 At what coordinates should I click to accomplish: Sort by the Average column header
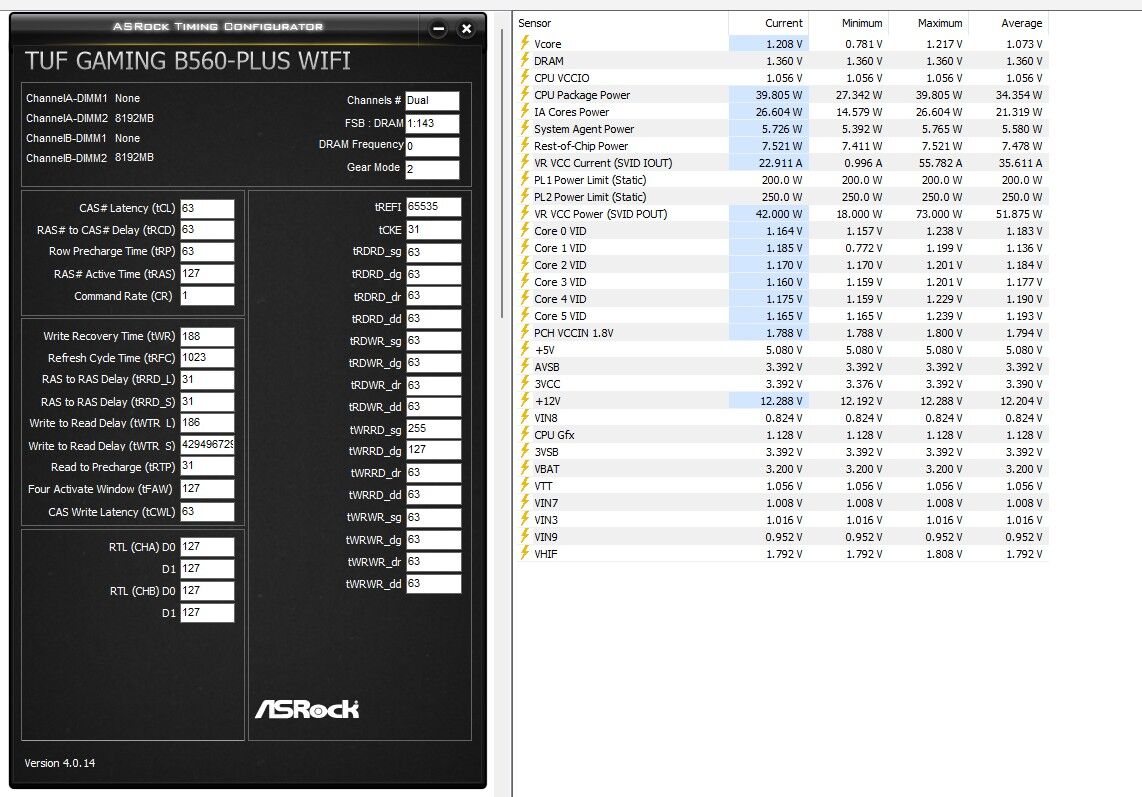click(1009, 23)
